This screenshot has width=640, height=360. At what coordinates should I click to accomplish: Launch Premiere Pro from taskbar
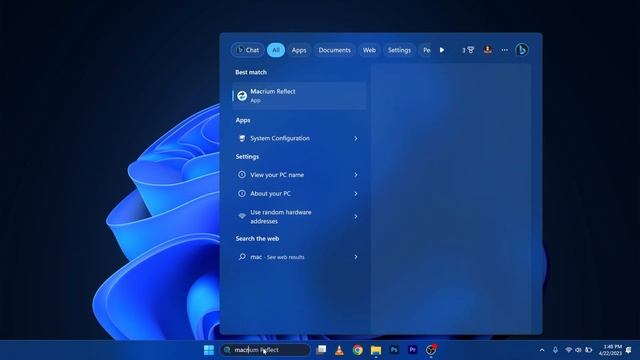coord(412,350)
